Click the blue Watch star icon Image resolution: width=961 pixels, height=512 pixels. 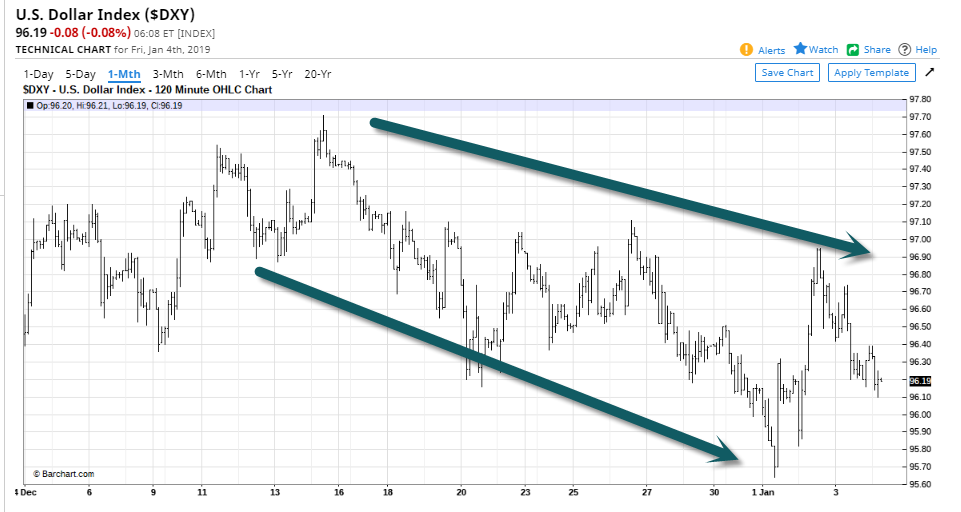[800, 49]
